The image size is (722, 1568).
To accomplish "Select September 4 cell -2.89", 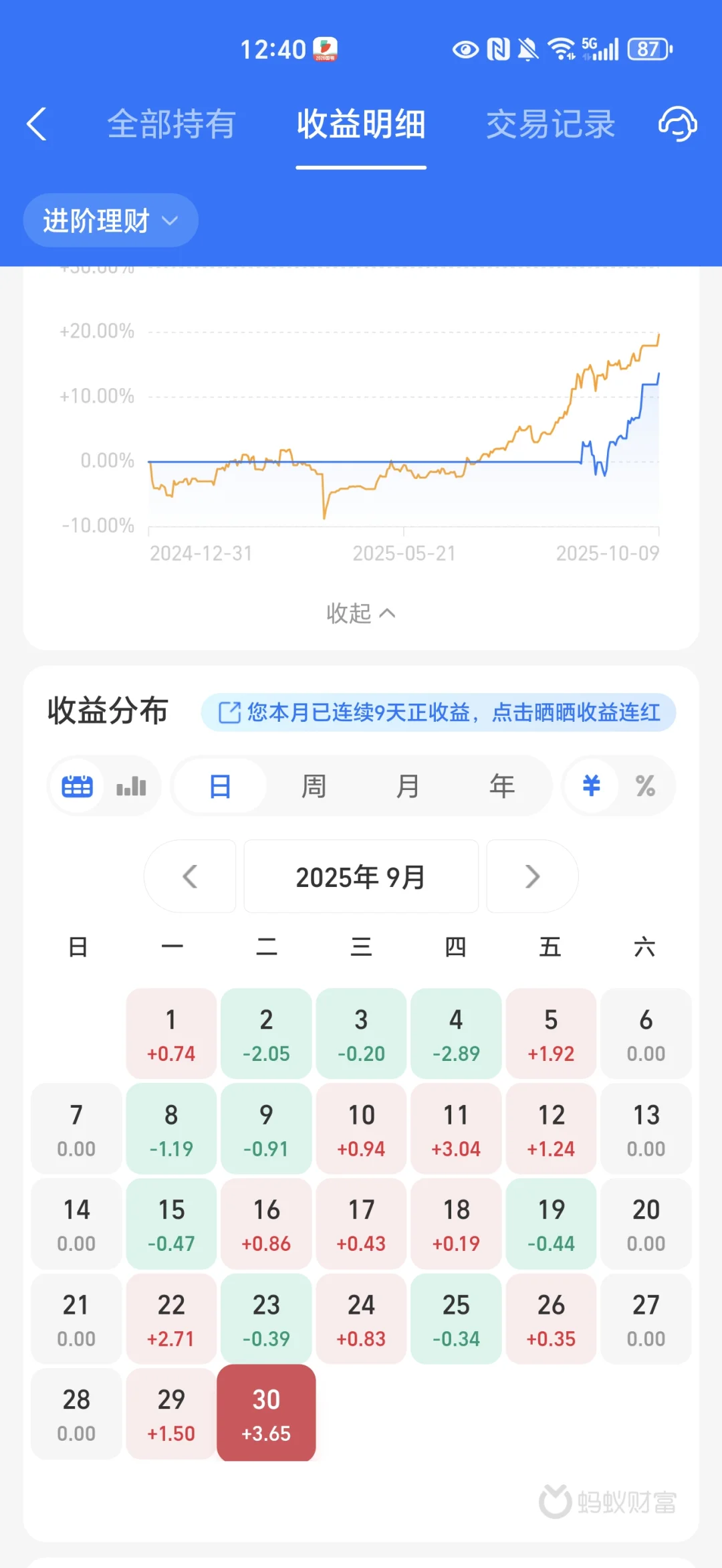I will click(456, 1034).
